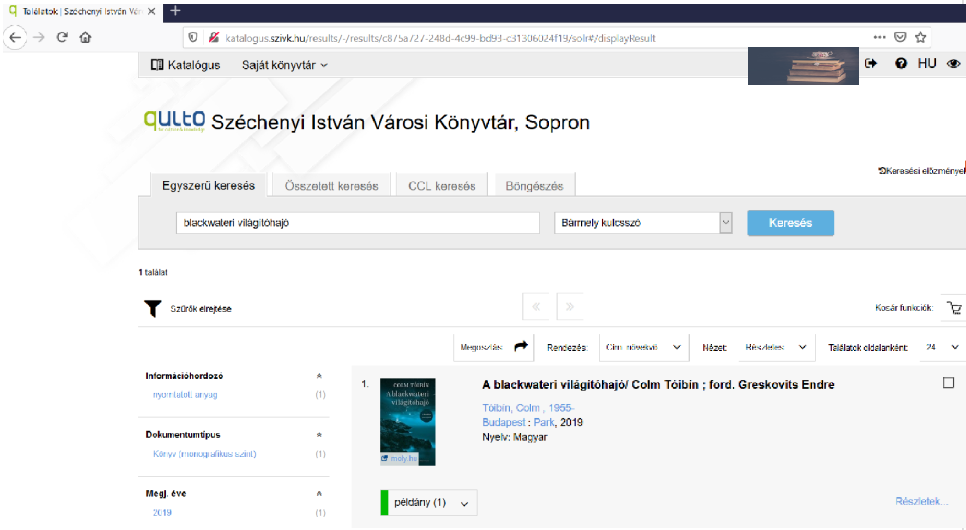
Task: Collapse the Információhordozó facet
Action: 319,376
